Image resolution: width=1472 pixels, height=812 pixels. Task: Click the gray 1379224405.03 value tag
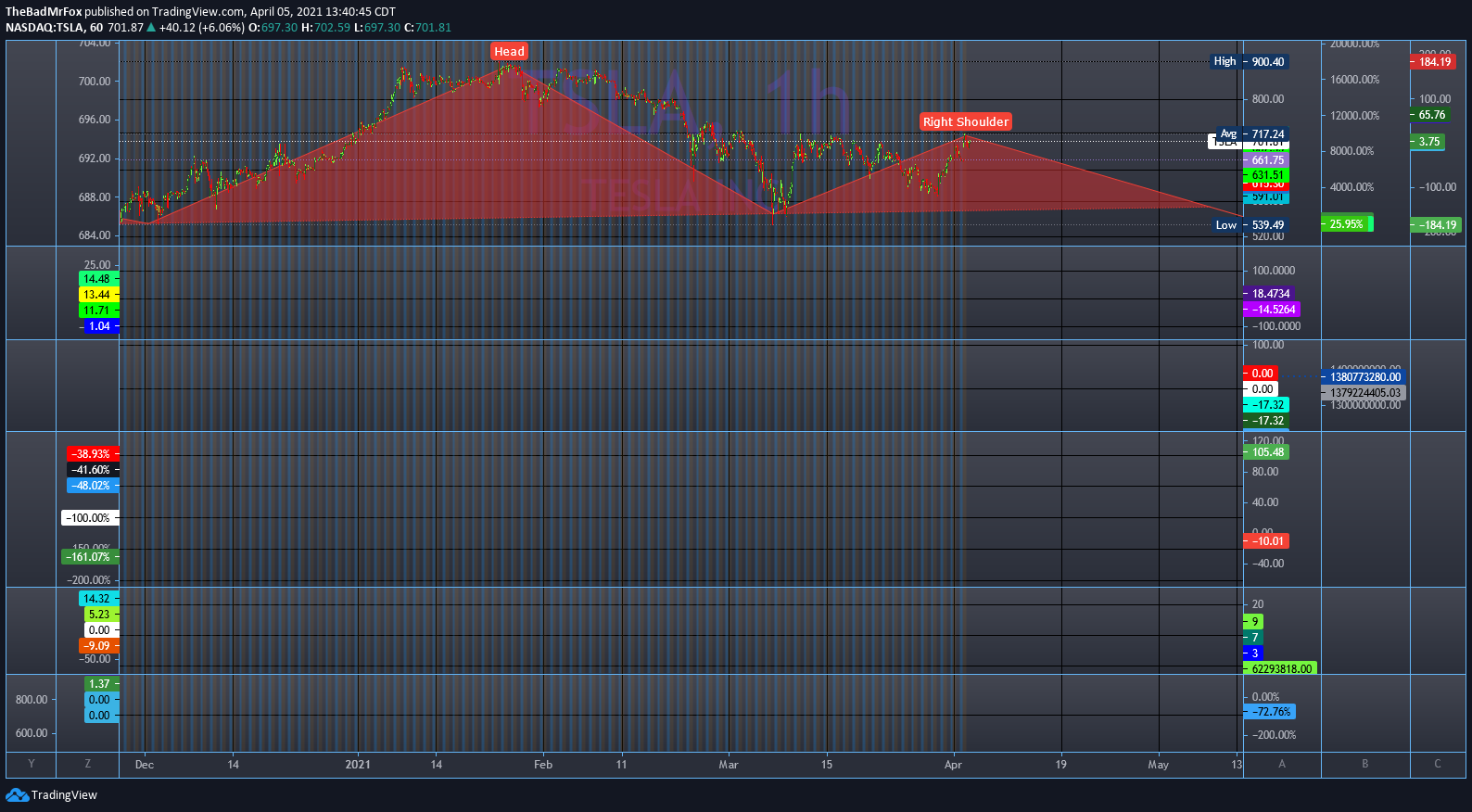(x=1364, y=393)
